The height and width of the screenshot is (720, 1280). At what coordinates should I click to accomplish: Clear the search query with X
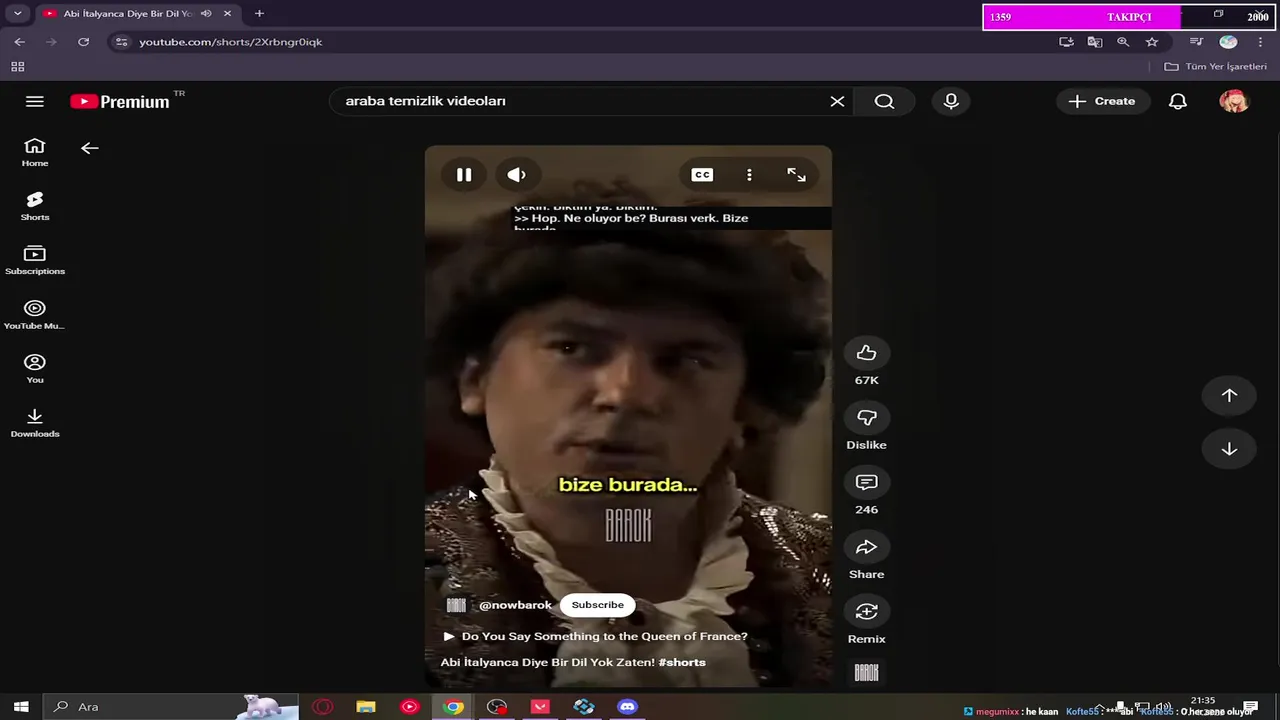[x=837, y=101]
